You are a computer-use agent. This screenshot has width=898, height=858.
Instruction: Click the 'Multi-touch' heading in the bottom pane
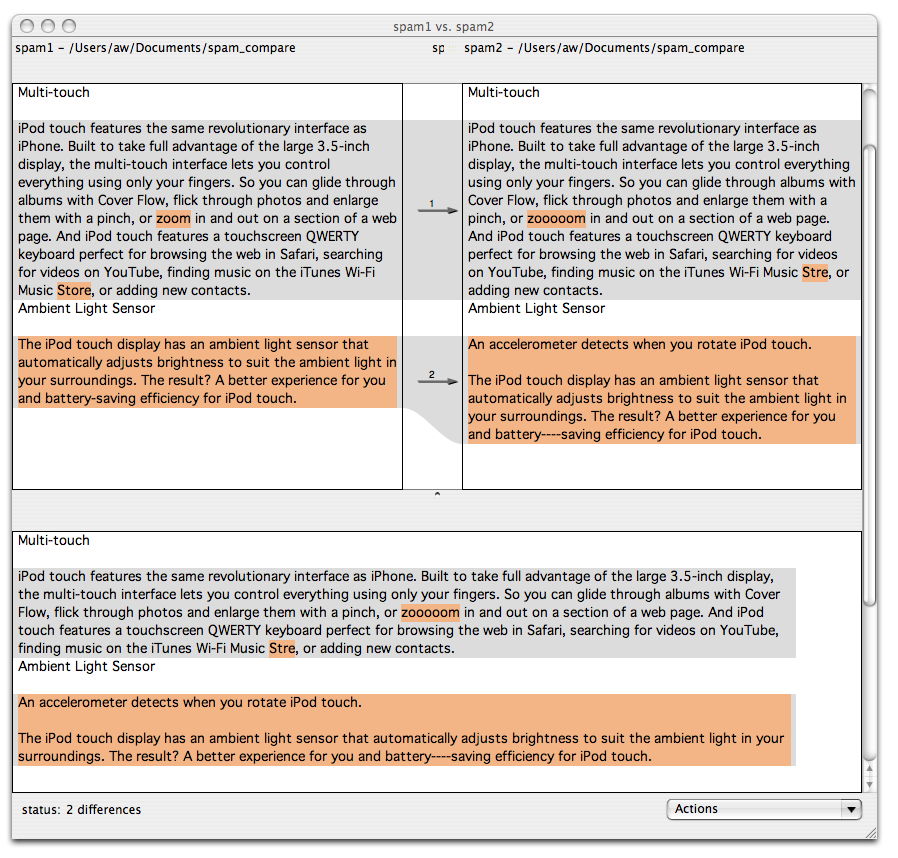[x=54, y=540]
